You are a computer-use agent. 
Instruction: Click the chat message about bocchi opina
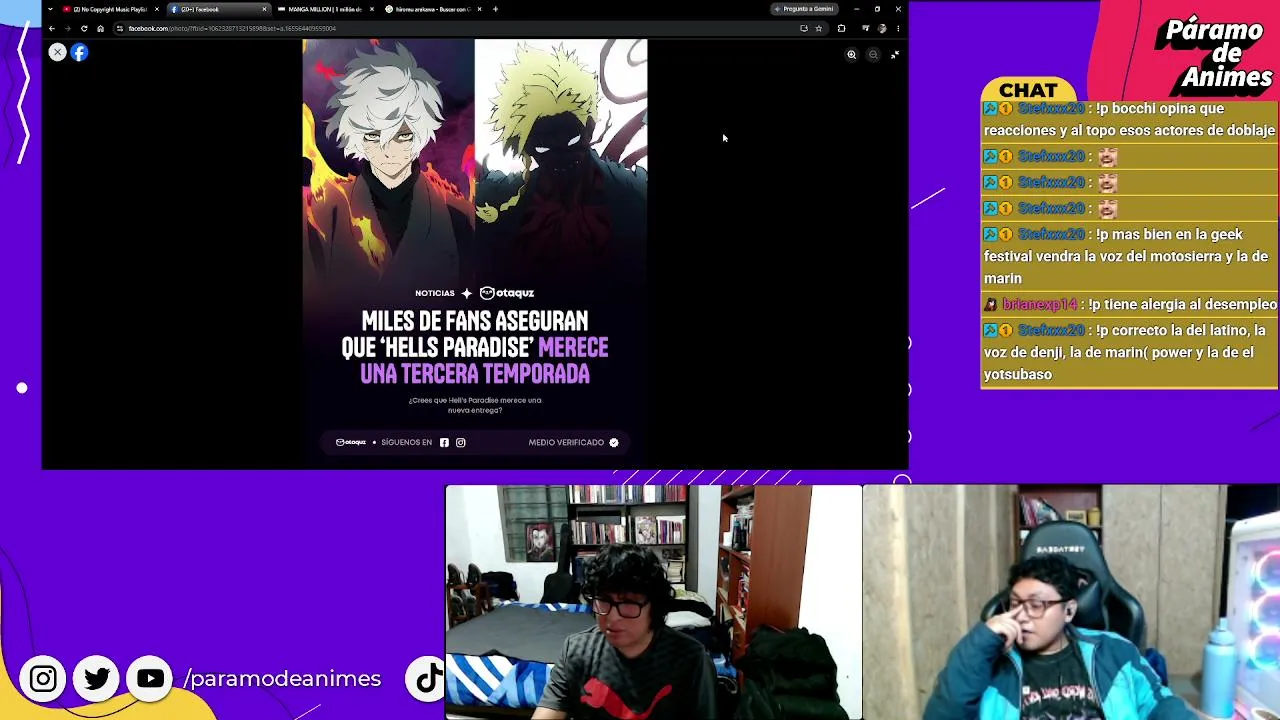[1129, 119]
